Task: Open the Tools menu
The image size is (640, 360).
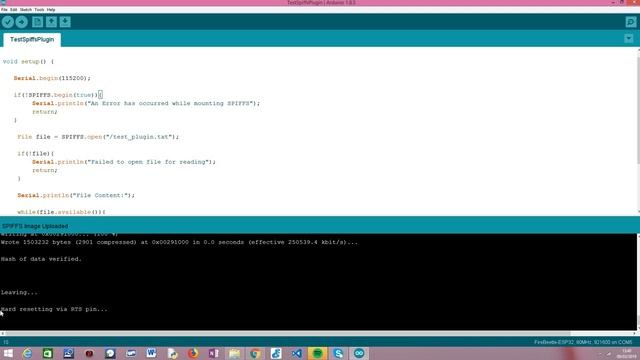Action: [39, 9]
